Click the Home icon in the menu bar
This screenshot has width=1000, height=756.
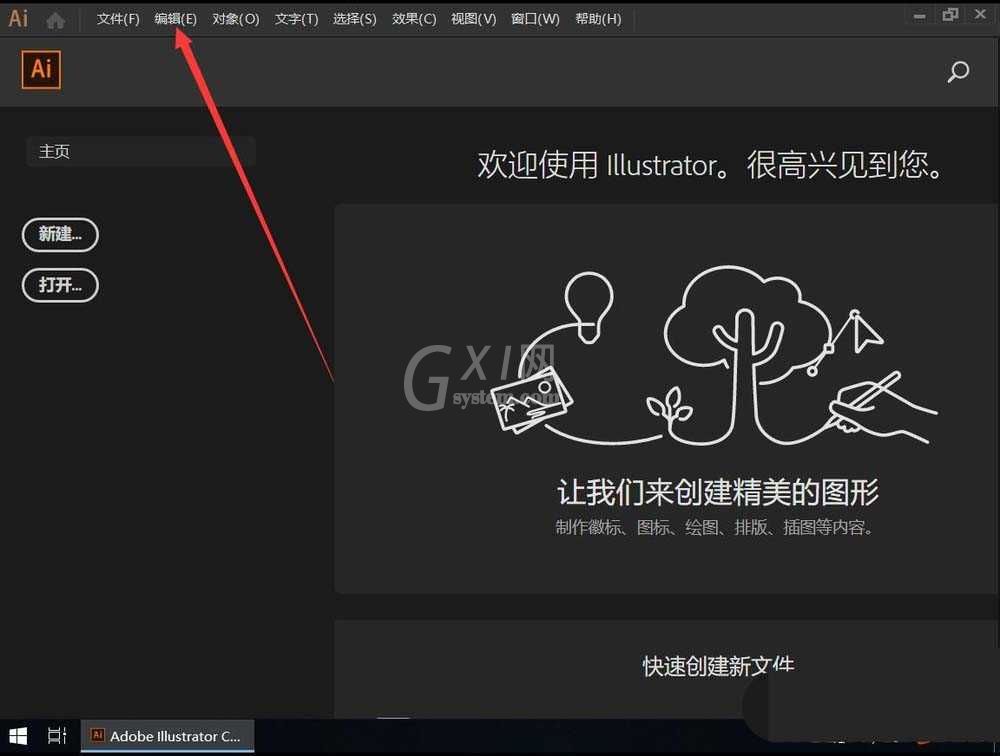click(55, 20)
